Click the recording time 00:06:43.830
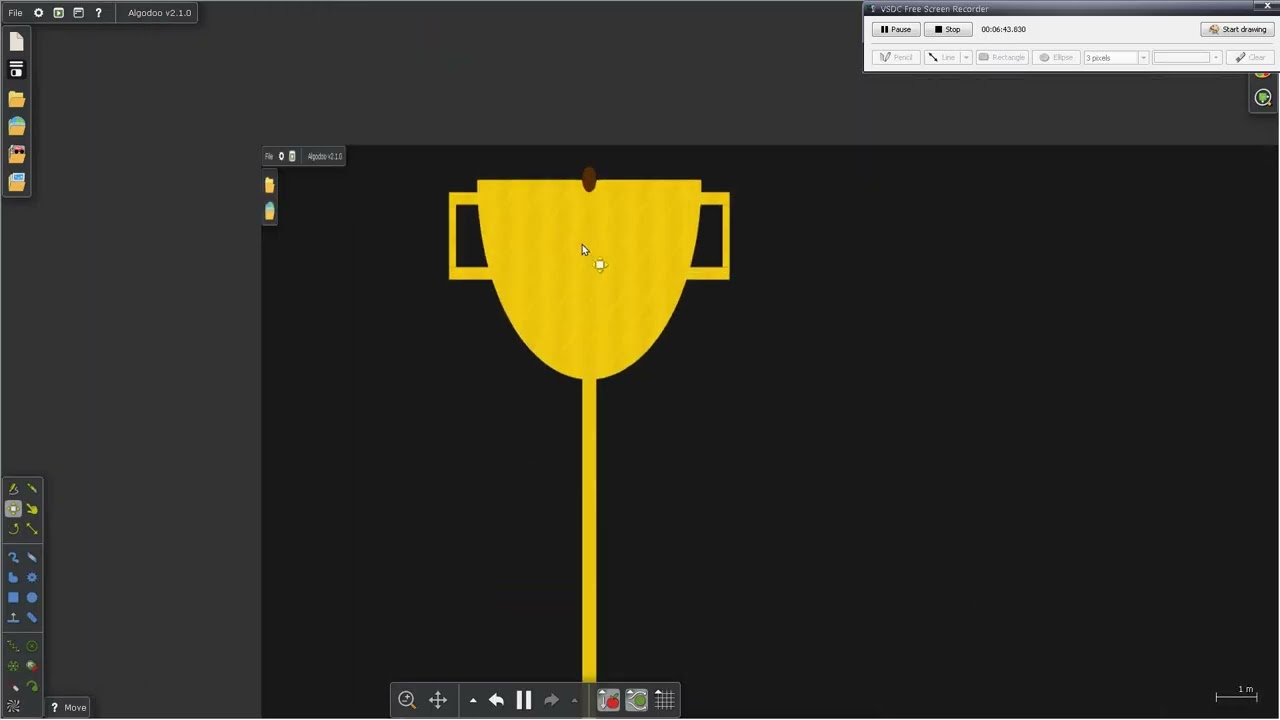Viewport: 1280px width, 720px height. (1003, 30)
